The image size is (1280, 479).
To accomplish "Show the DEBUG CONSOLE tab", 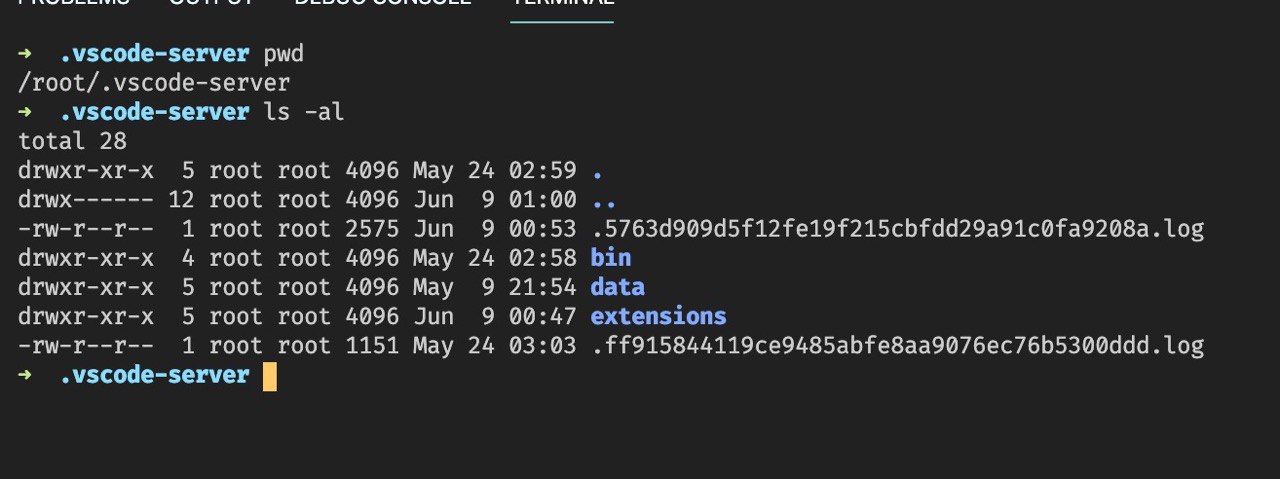I will click(383, 3).
